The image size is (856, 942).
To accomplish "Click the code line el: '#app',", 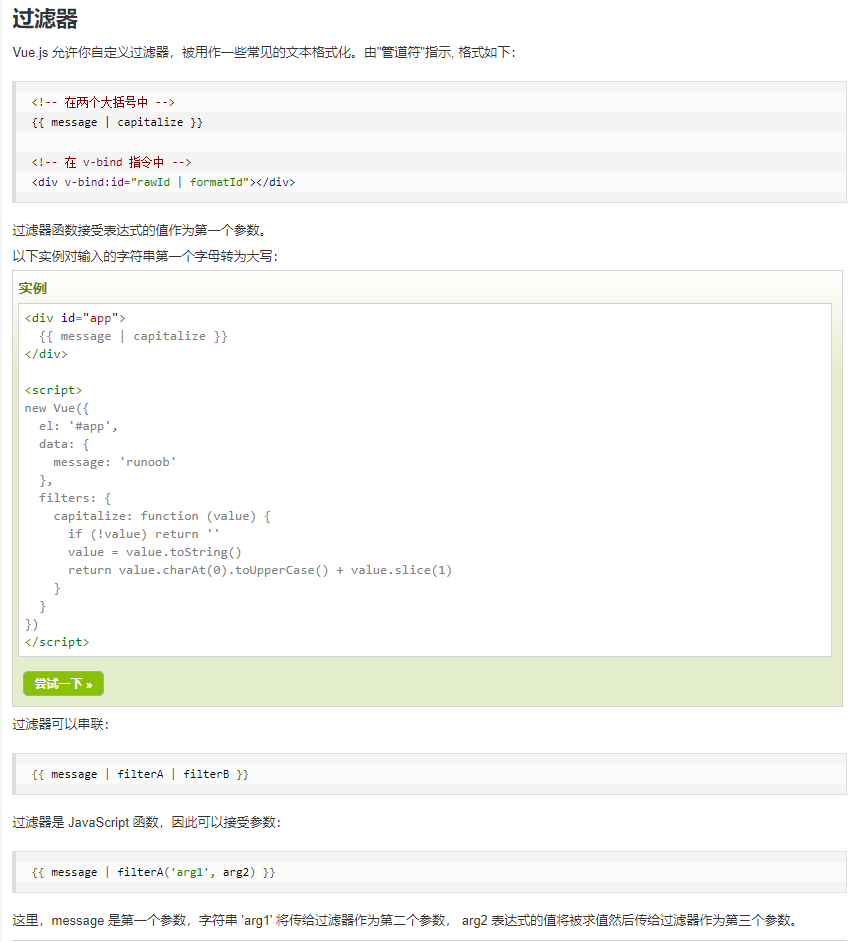I will point(78,426).
